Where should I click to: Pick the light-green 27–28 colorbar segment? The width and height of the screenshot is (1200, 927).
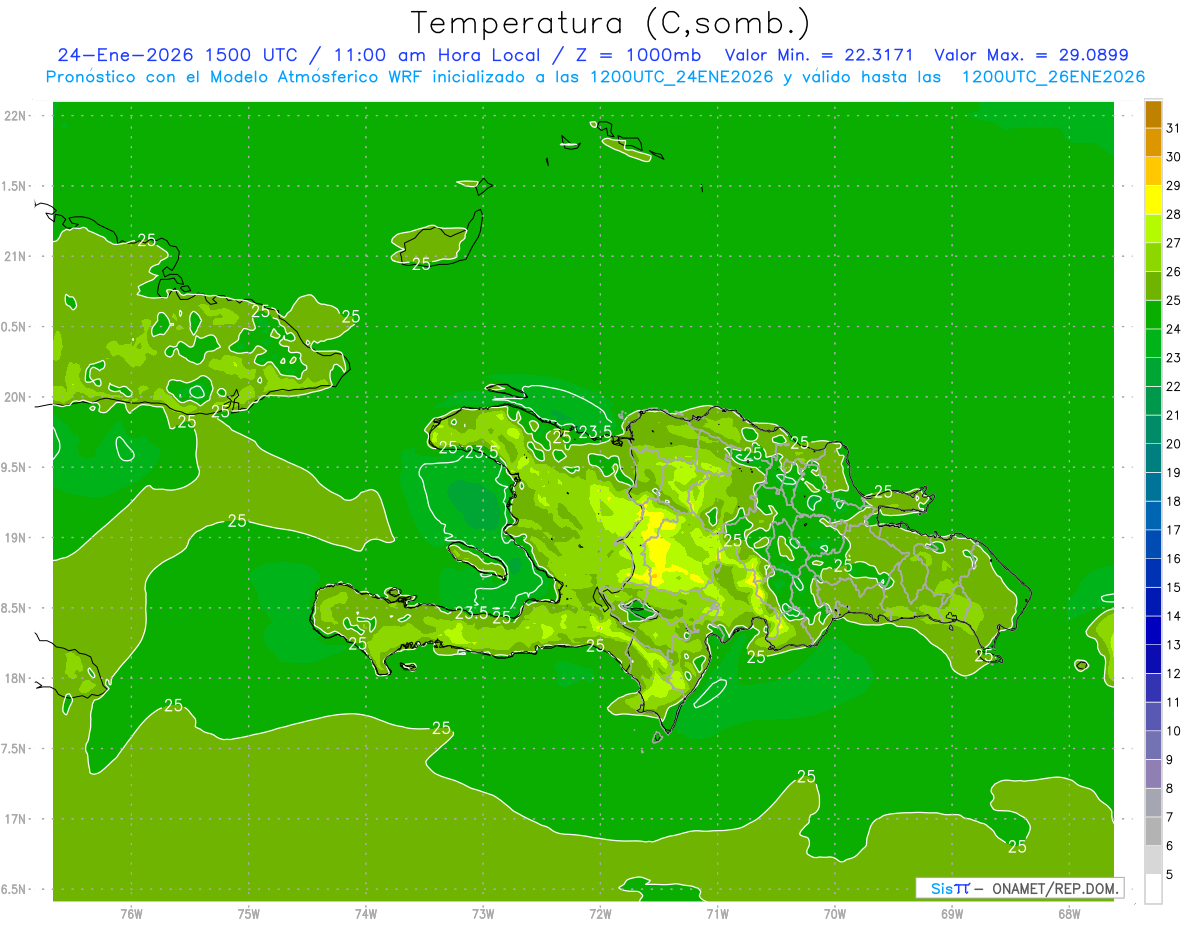[x=1153, y=228]
